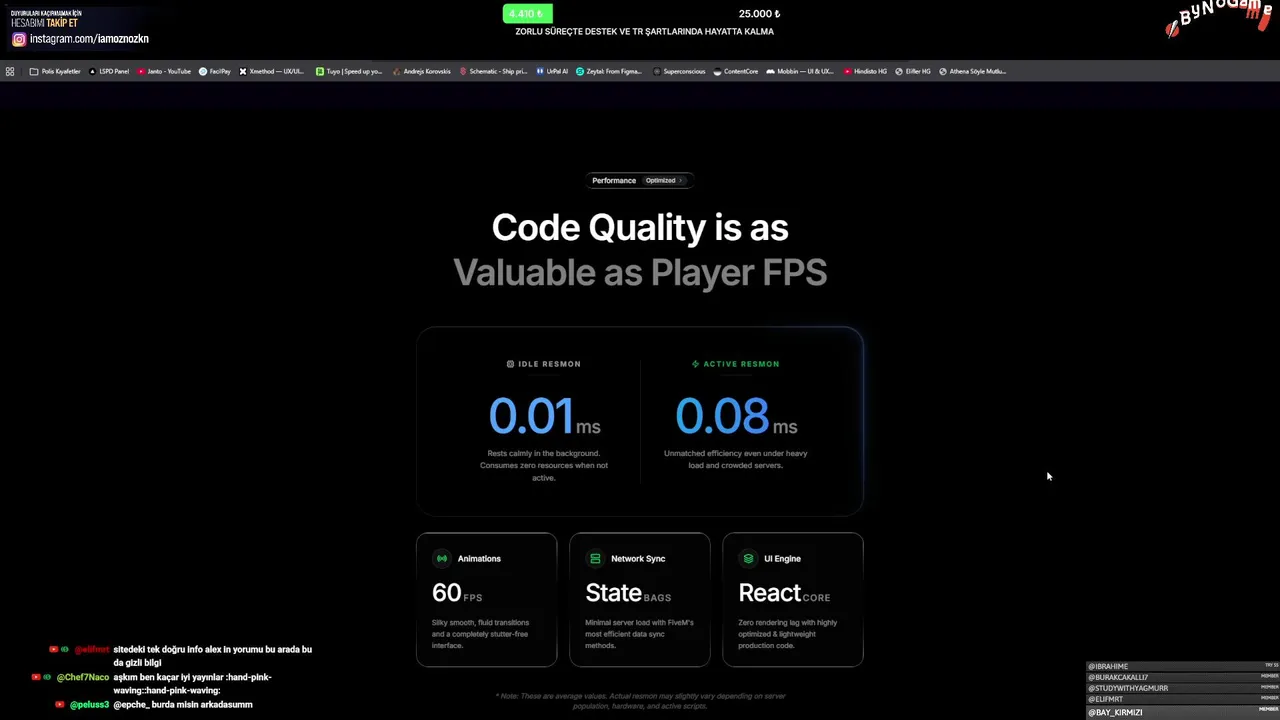This screenshot has width=1280, height=720.
Task: Click the State BAGS text
Action: [x=628, y=593]
